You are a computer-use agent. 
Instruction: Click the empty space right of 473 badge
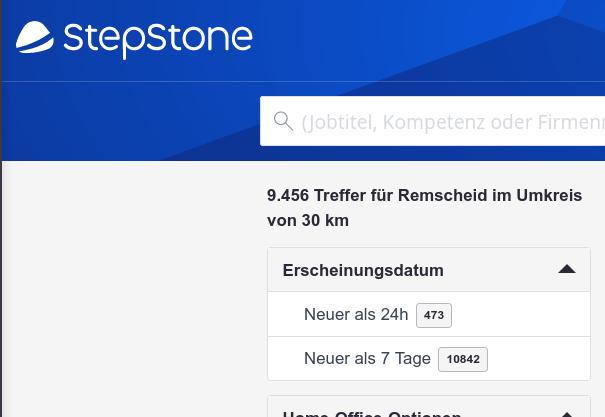pyautogui.click(x=520, y=315)
